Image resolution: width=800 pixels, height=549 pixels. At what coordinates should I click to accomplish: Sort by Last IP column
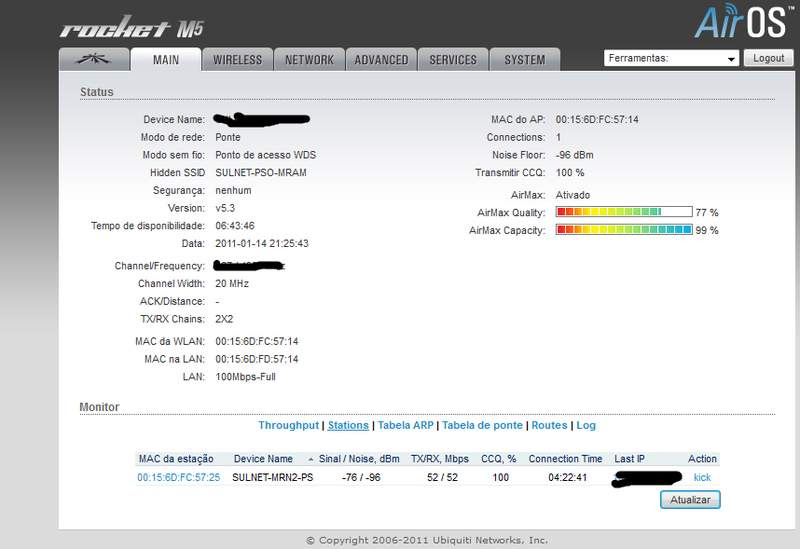click(x=630, y=459)
